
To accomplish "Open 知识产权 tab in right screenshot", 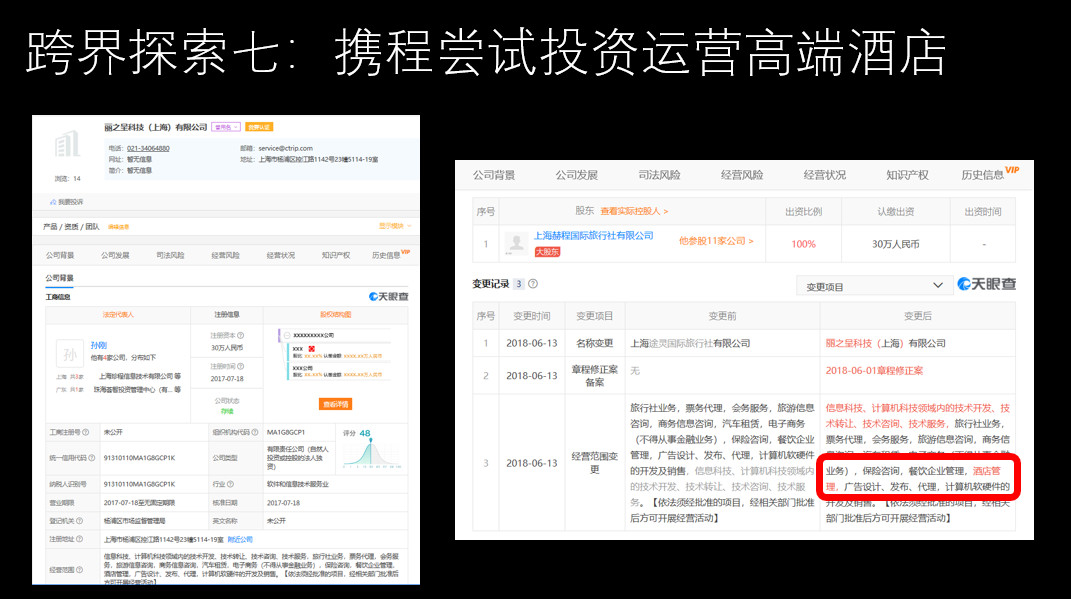I will coord(907,176).
